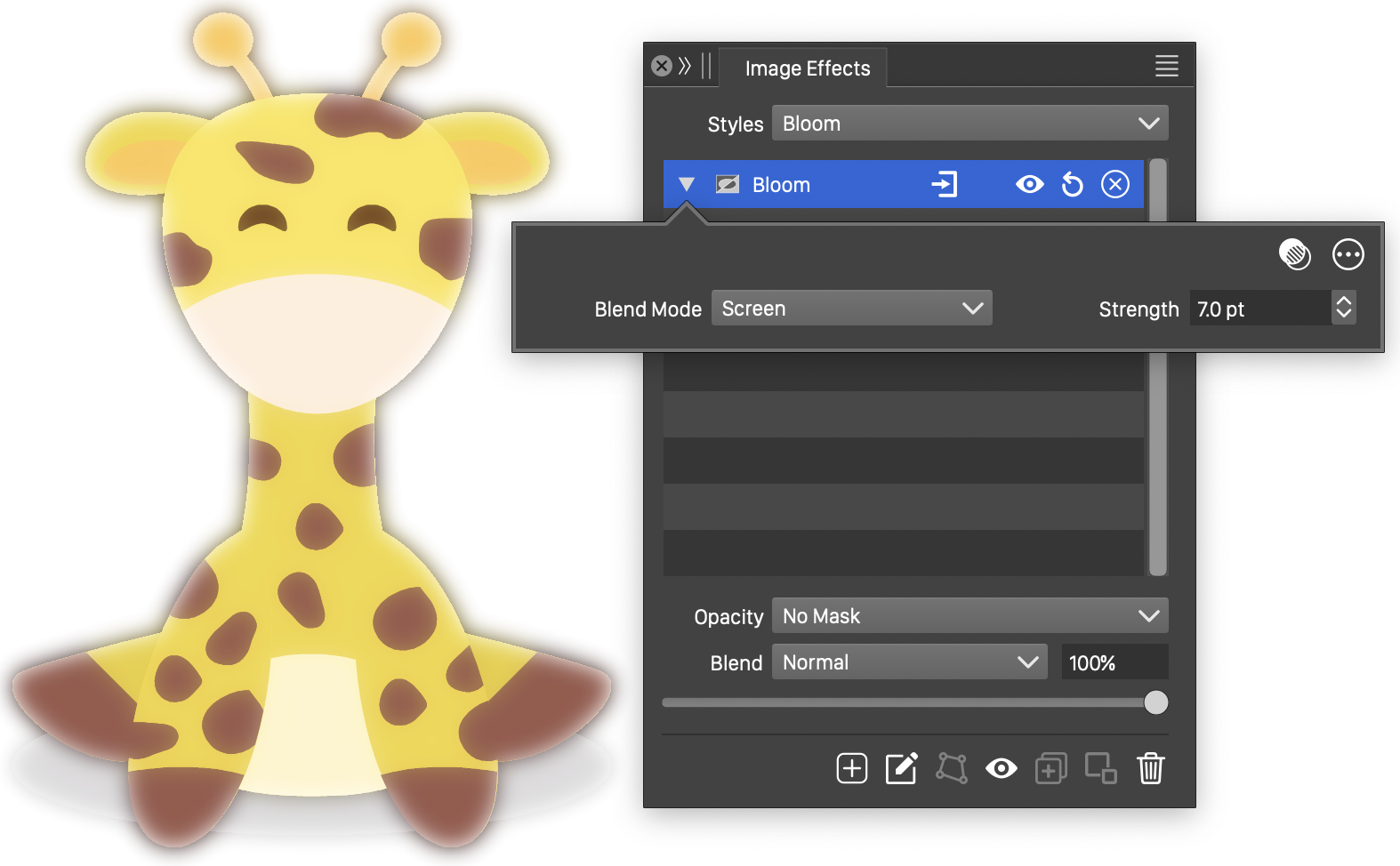Delete effect using the trash icon

tap(1150, 768)
